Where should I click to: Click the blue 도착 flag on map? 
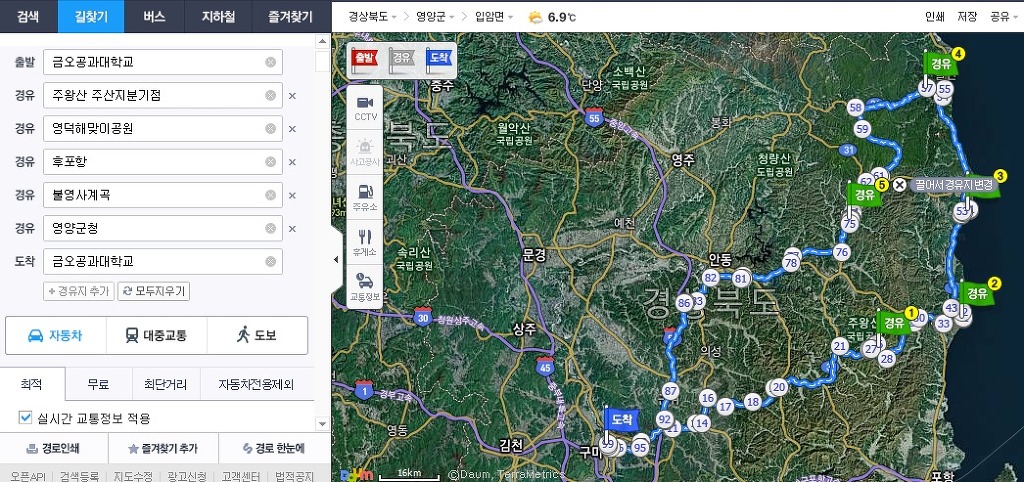tap(621, 419)
